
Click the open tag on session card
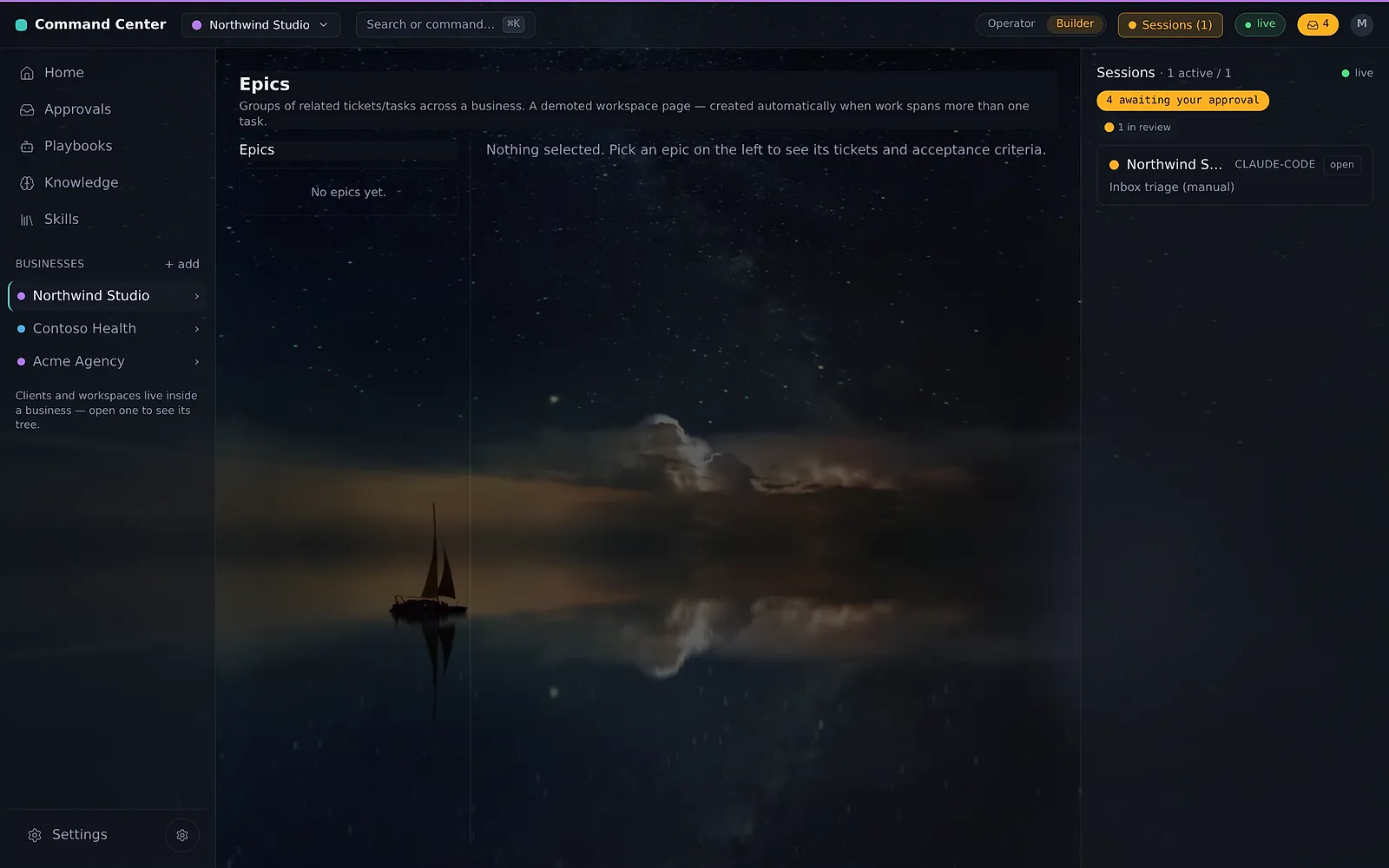(1342, 165)
